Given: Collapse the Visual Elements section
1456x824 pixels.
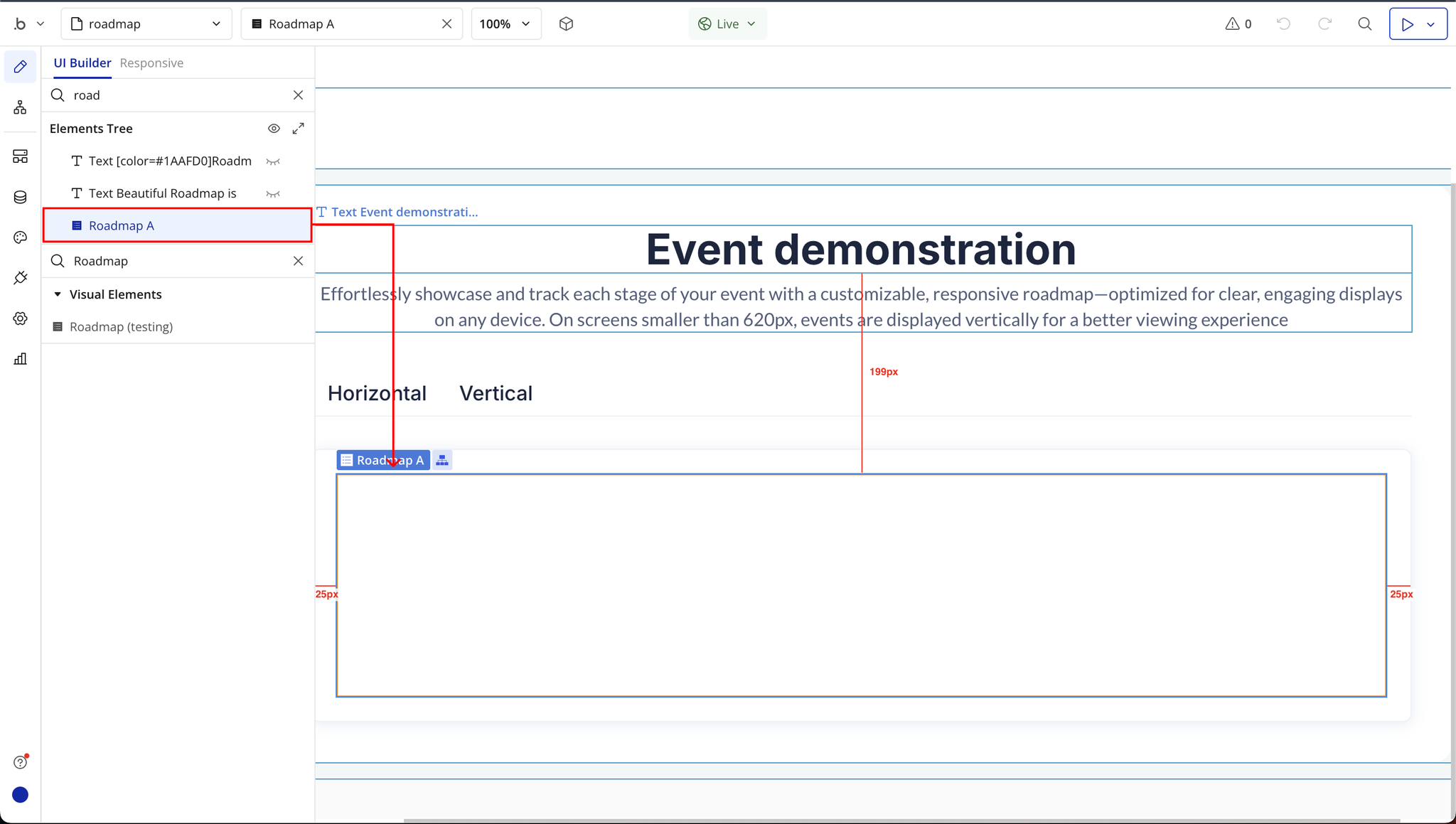Looking at the screenshot, I should (58, 294).
